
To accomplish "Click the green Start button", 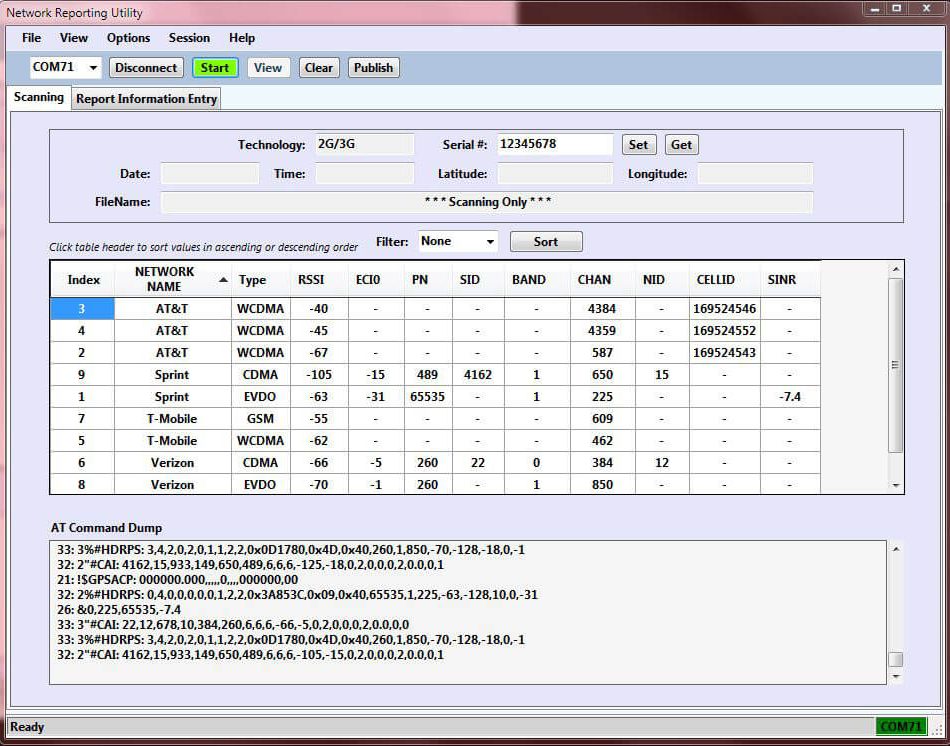I will point(215,68).
